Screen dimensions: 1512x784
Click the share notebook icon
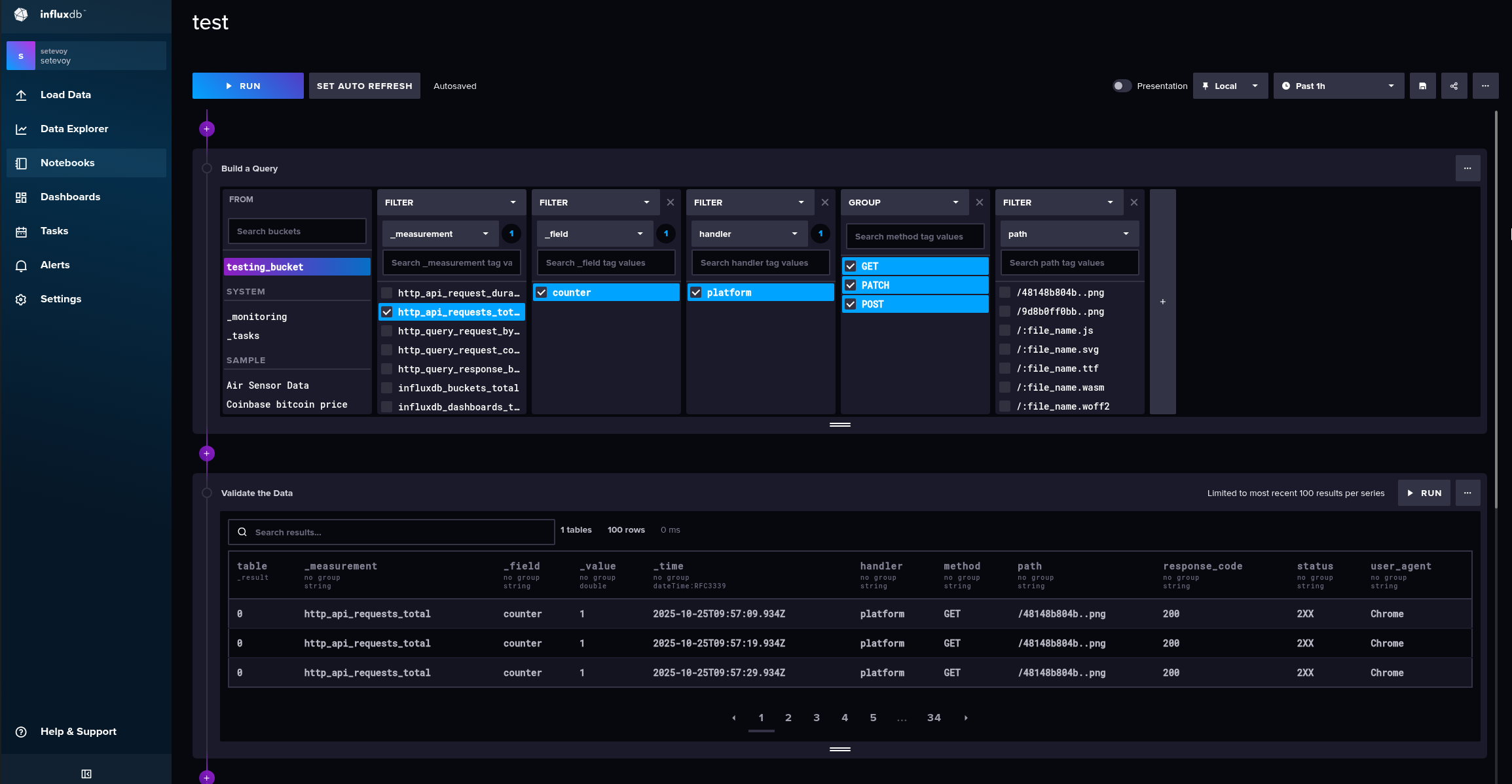[x=1454, y=86]
